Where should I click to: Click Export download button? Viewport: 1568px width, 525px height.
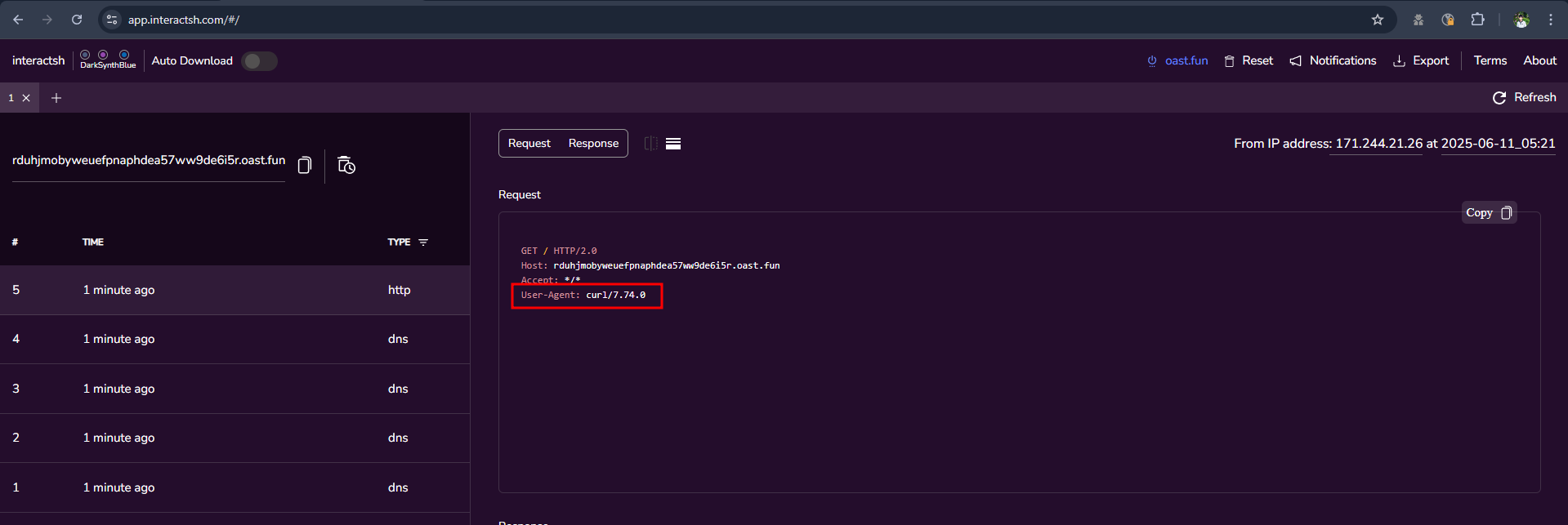(x=1421, y=60)
